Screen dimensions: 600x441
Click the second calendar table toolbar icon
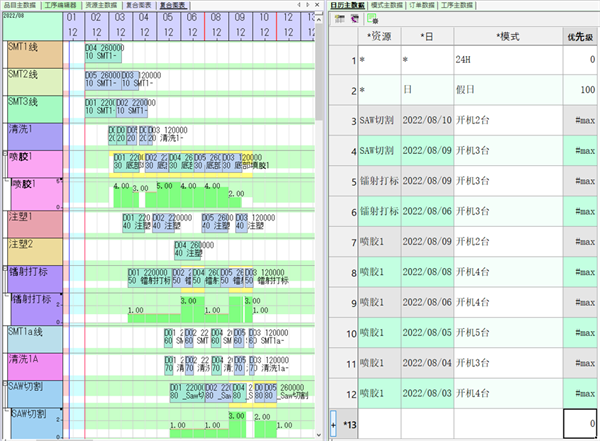[354, 19]
